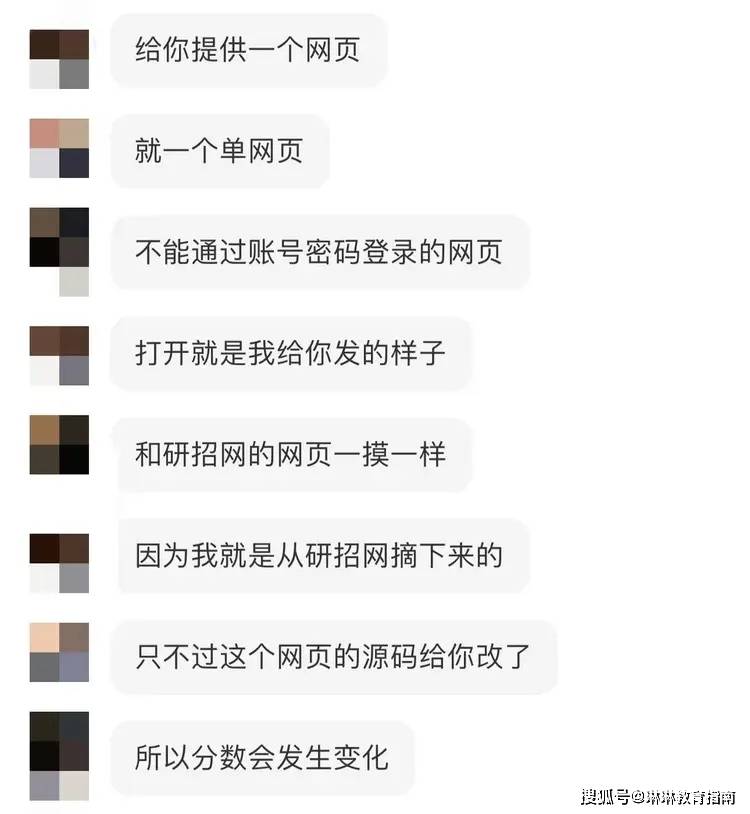This screenshot has width=750, height=814.
Task: Open avatar beside 给你提供一个网页 message
Action: [59, 59]
